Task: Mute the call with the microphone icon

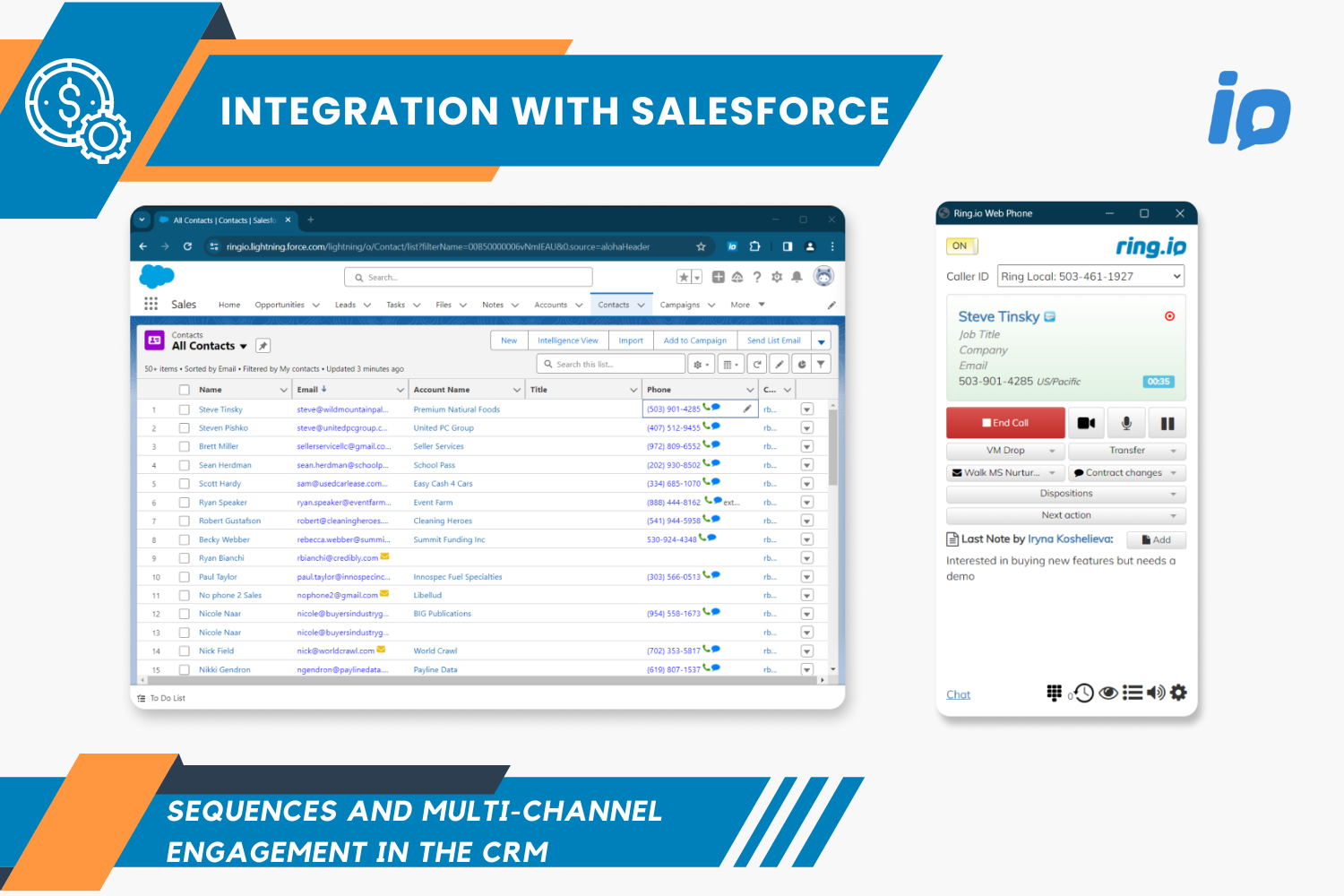Action: coord(1126,423)
